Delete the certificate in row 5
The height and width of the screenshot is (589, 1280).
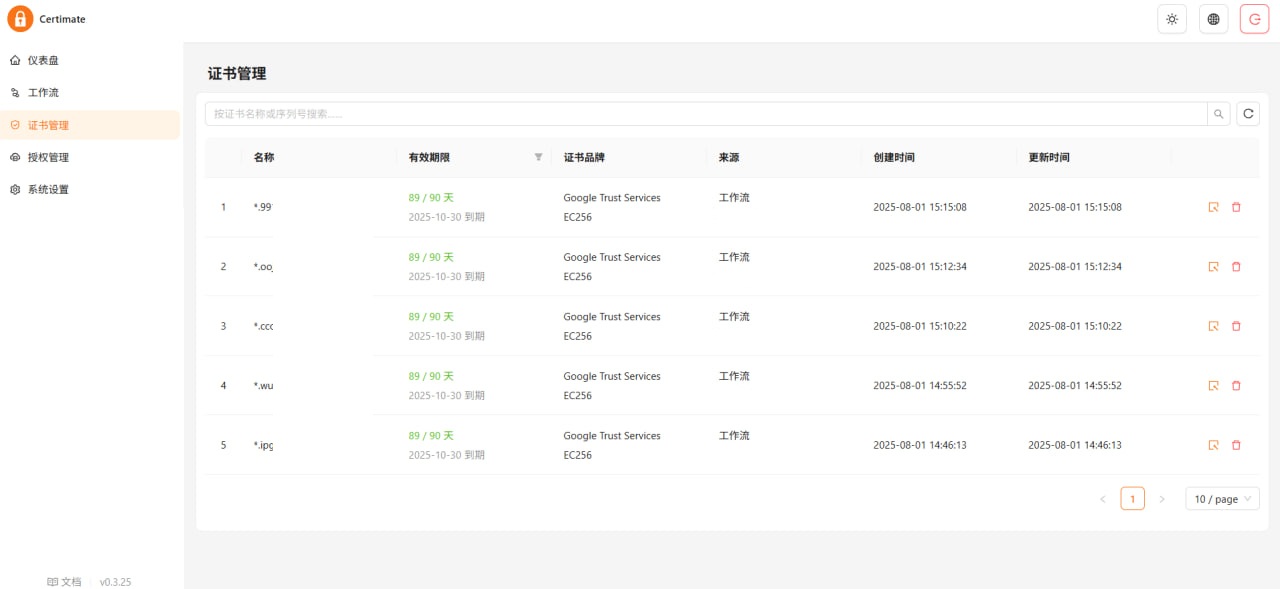(1236, 445)
